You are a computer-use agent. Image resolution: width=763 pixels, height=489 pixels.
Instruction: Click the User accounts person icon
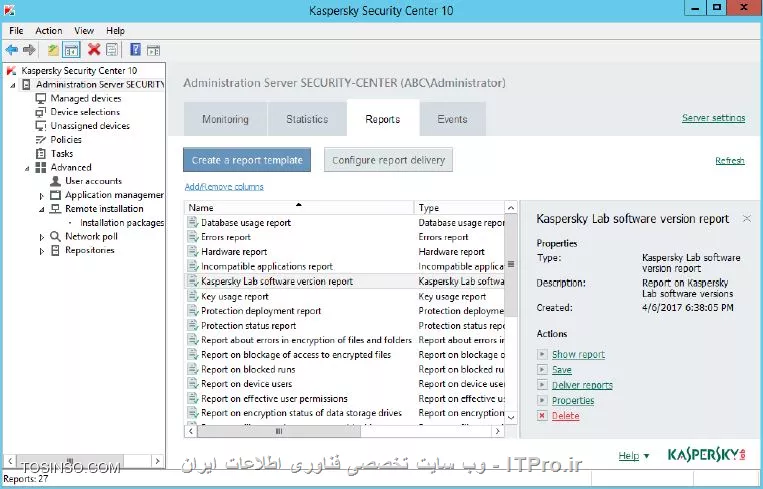[x=55, y=181]
